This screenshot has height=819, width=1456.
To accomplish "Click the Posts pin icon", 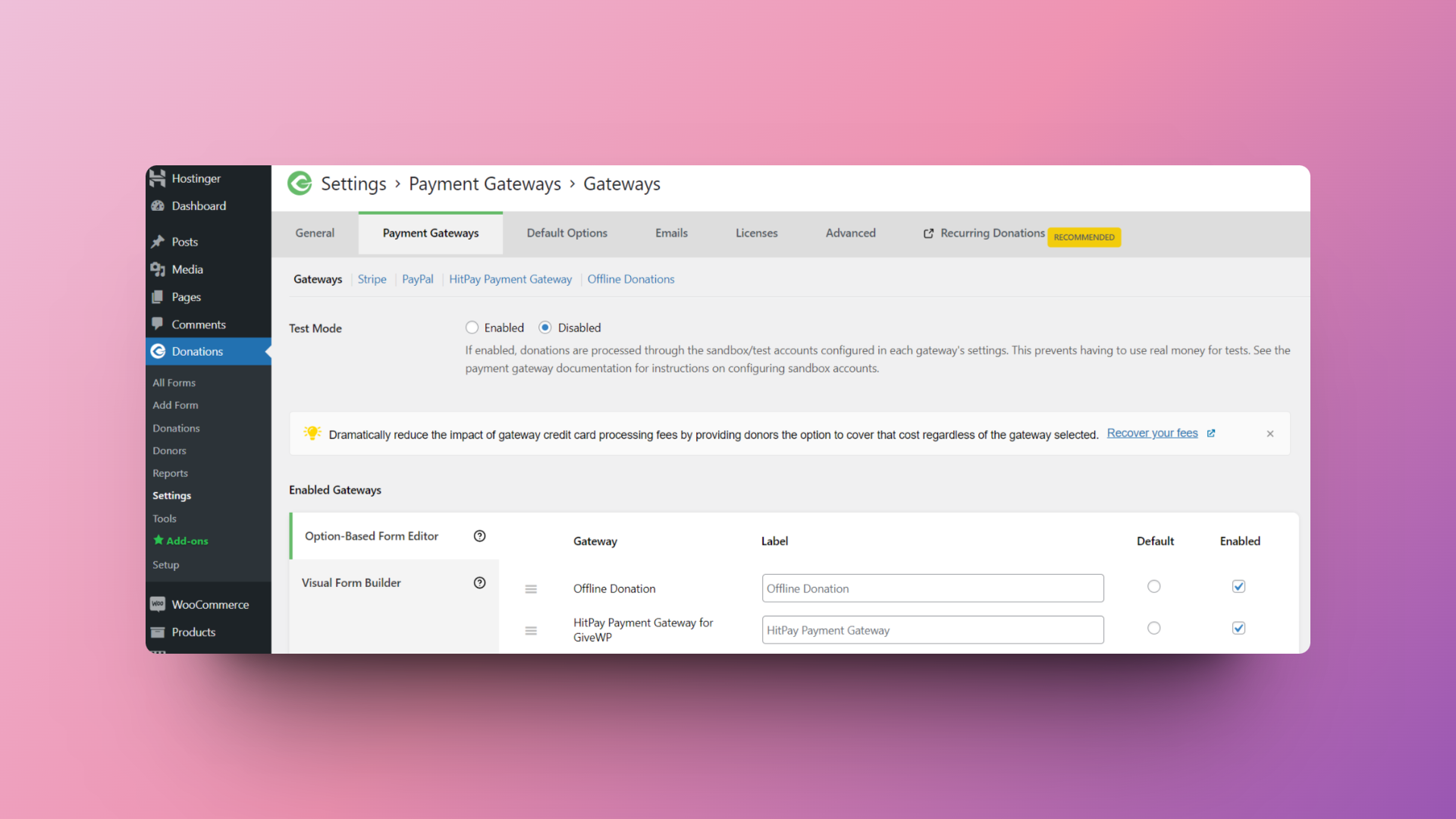I will click(158, 241).
